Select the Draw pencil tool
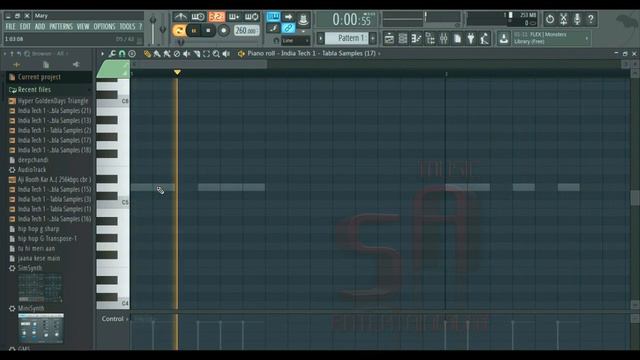The width and height of the screenshot is (640, 360). tap(147, 54)
